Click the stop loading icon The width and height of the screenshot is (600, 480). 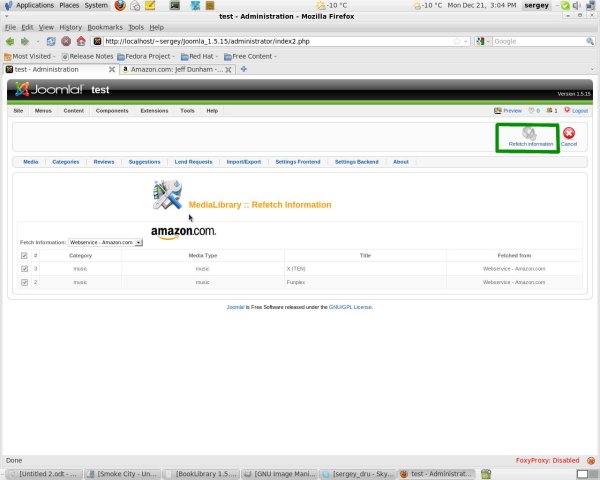(x=66, y=41)
